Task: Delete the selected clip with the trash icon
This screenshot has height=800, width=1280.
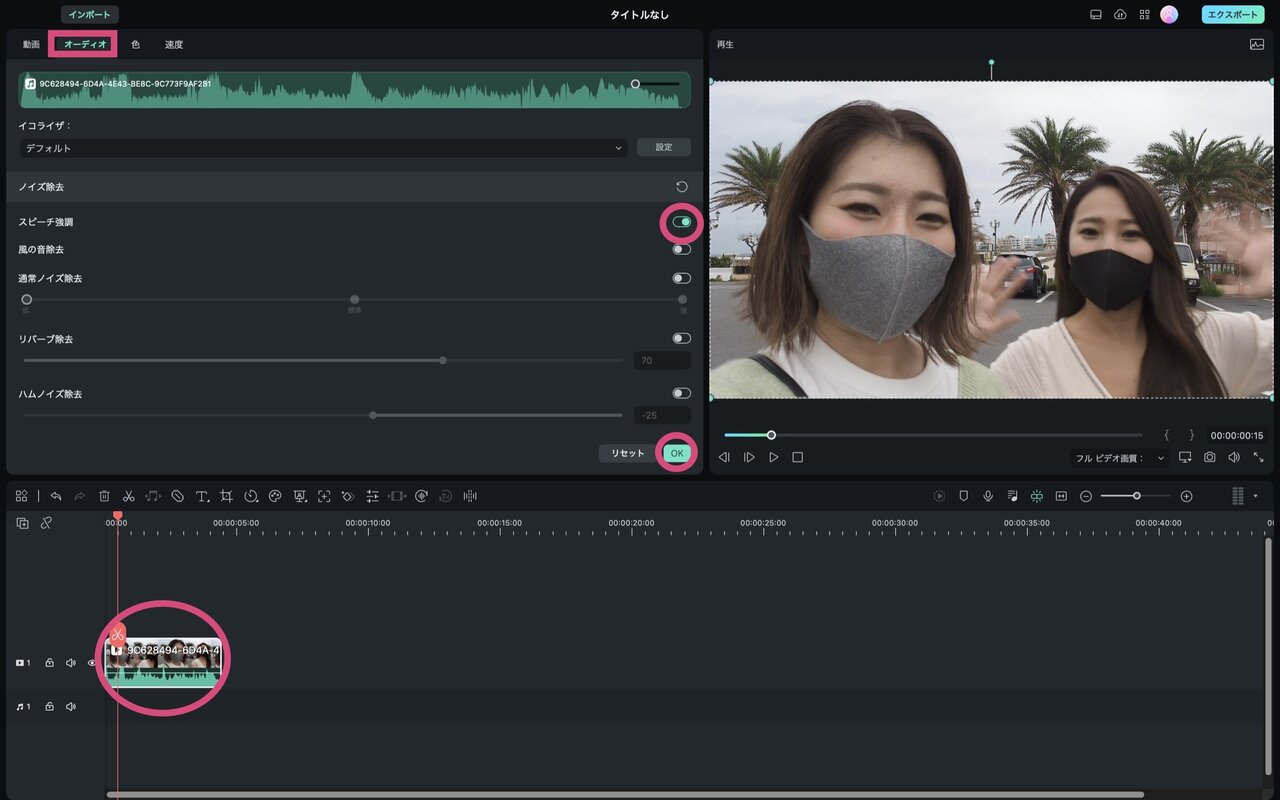Action: tap(104, 496)
